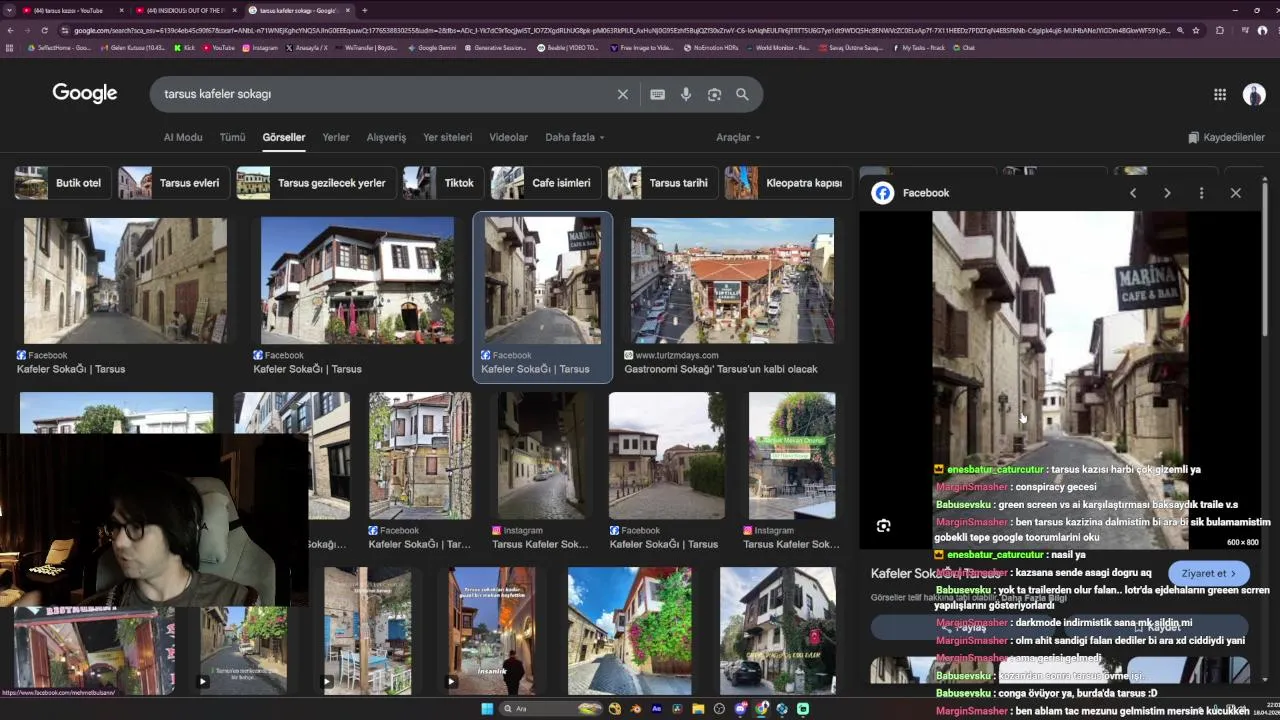Image resolution: width=1280 pixels, height=720 pixels.
Task: Apply the Tarsus tarihi filter chip
Action: tap(663, 183)
